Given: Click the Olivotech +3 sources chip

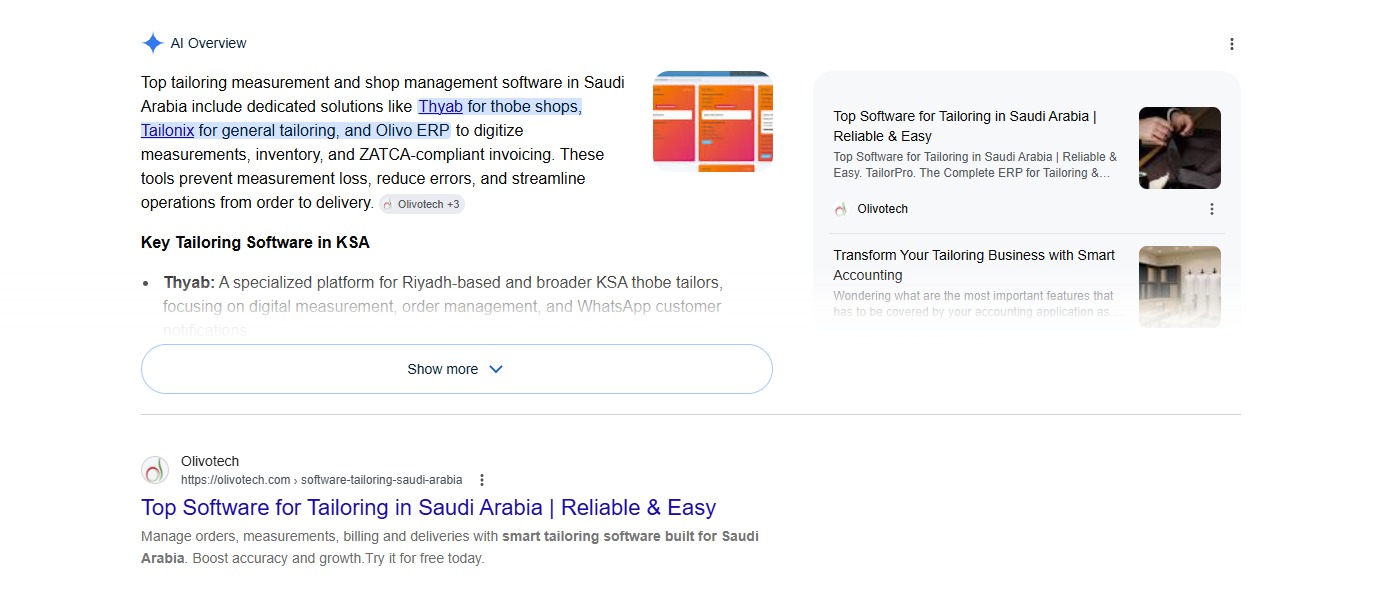Looking at the screenshot, I should 421,204.
